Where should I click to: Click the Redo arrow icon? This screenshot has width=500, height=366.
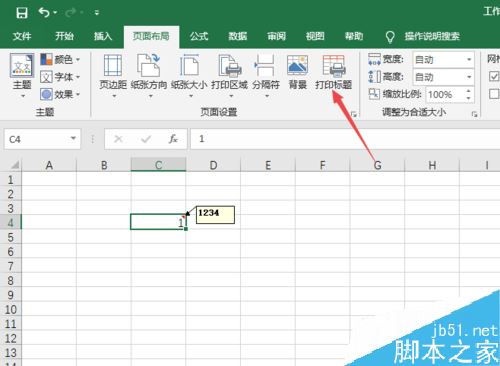[71, 13]
